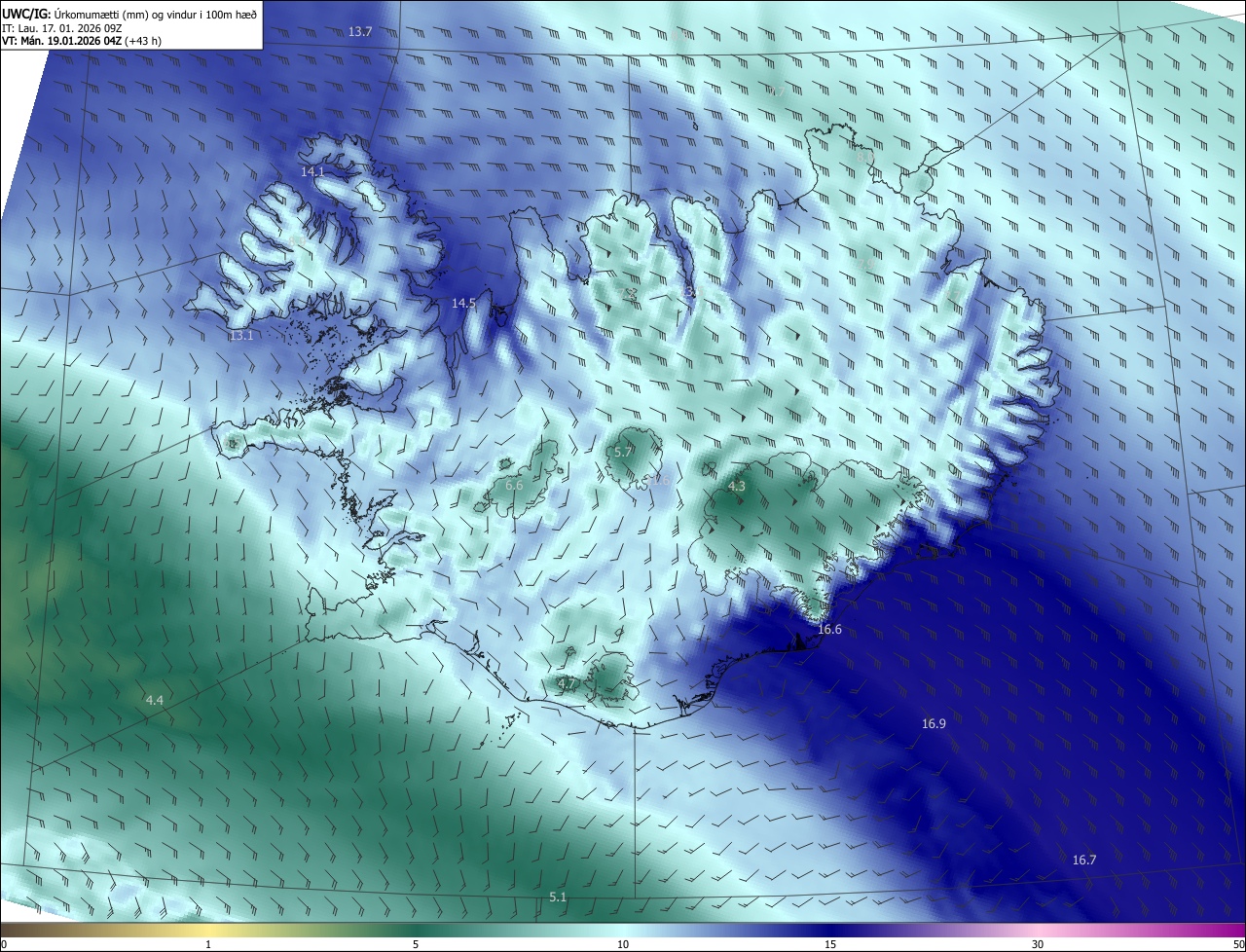Click the value label 16.9 over the ocean
This screenshot has width=1246, height=952.
click(x=934, y=723)
